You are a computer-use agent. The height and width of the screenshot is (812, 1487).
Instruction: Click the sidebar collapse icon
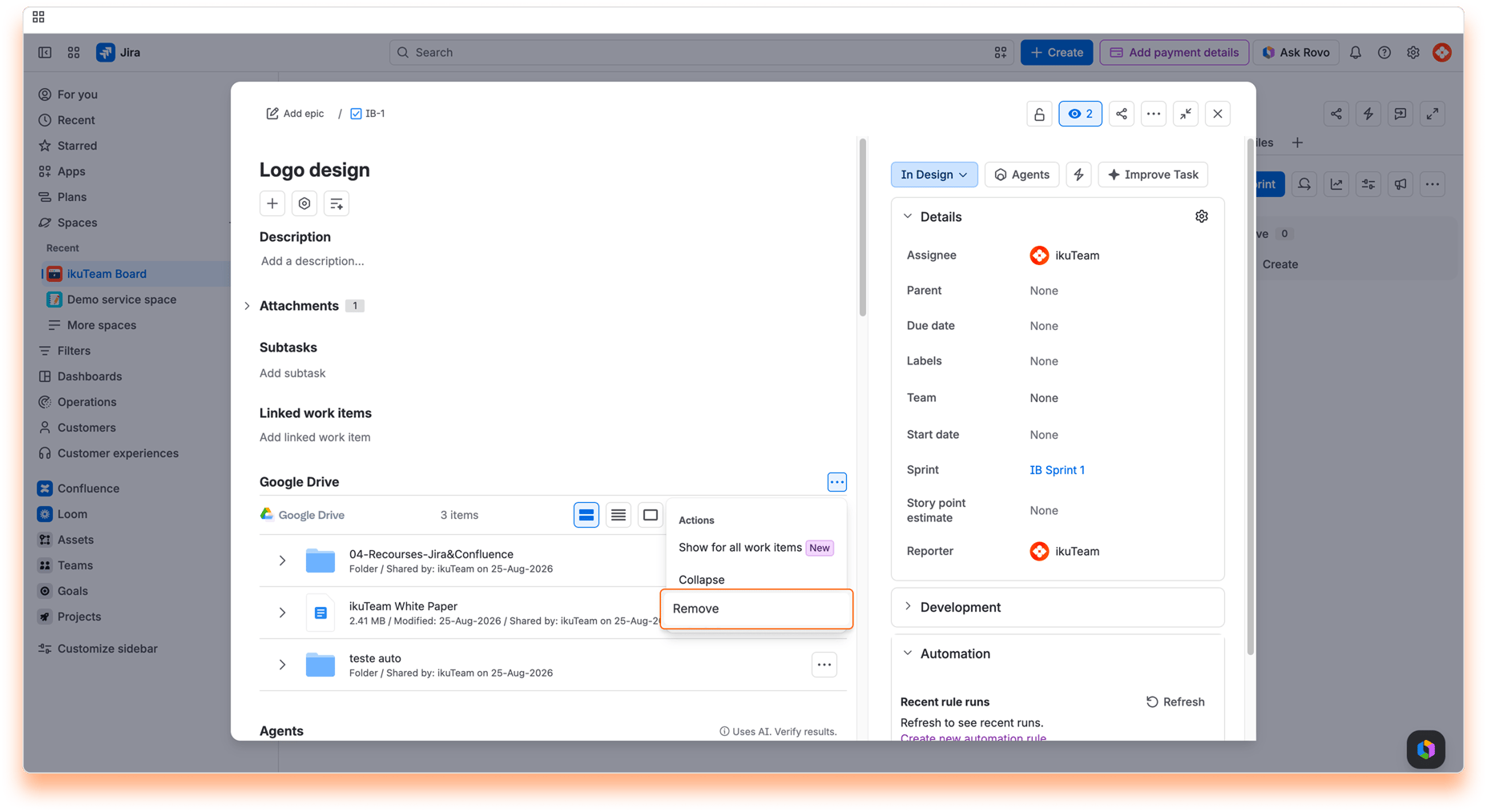45,52
